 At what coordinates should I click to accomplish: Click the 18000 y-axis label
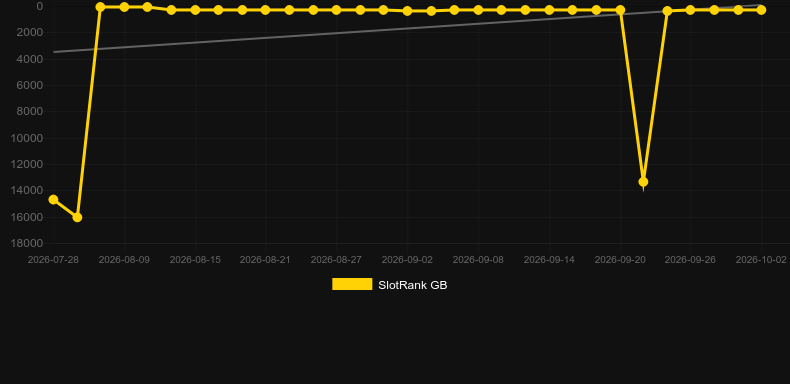(27, 244)
